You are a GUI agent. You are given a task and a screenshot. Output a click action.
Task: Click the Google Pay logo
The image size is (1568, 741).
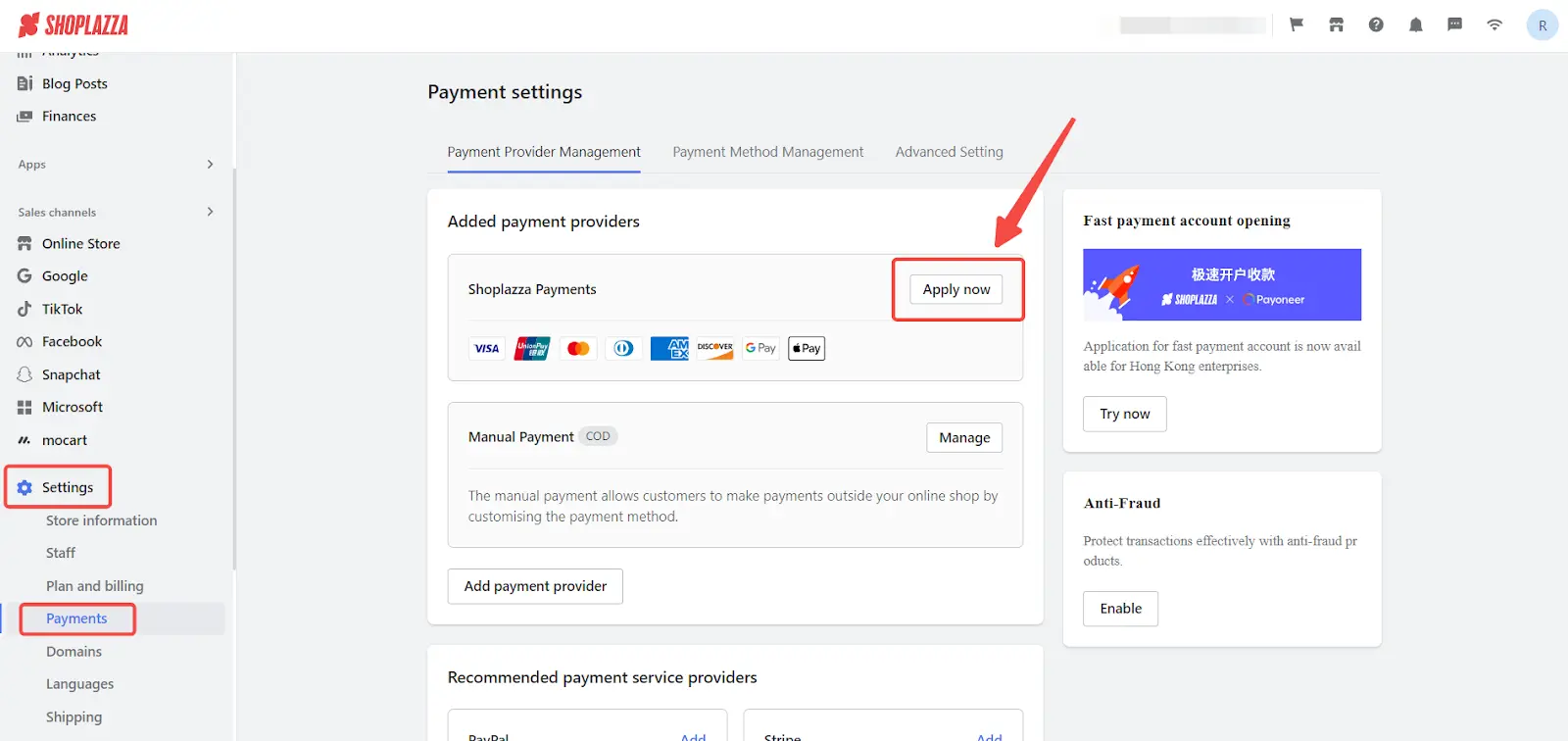pos(760,348)
